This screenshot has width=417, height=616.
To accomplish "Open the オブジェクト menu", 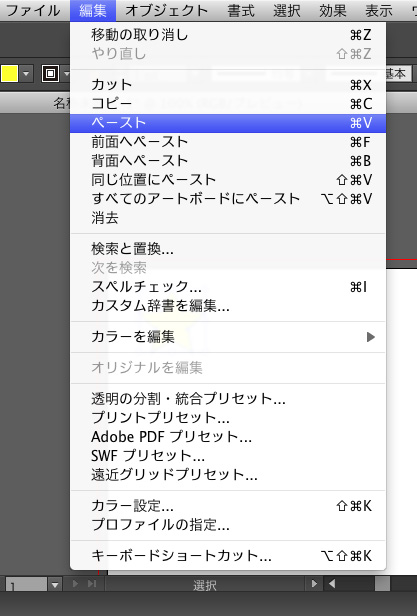I will click(x=167, y=11).
